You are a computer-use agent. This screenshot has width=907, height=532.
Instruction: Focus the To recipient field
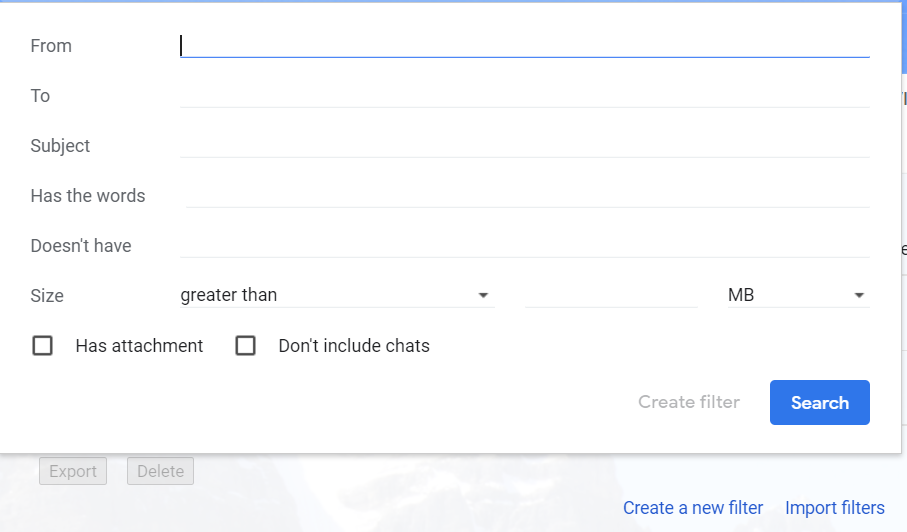(525, 95)
